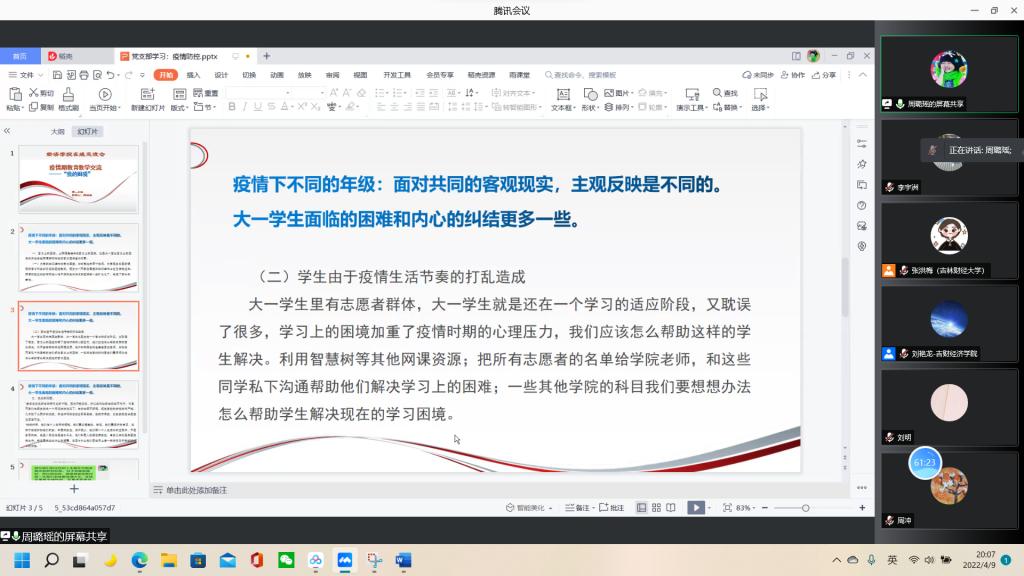Screen dimensions: 1024x576
Task: Switch to the Insert (插入) ribbon tab
Action: 193,75
